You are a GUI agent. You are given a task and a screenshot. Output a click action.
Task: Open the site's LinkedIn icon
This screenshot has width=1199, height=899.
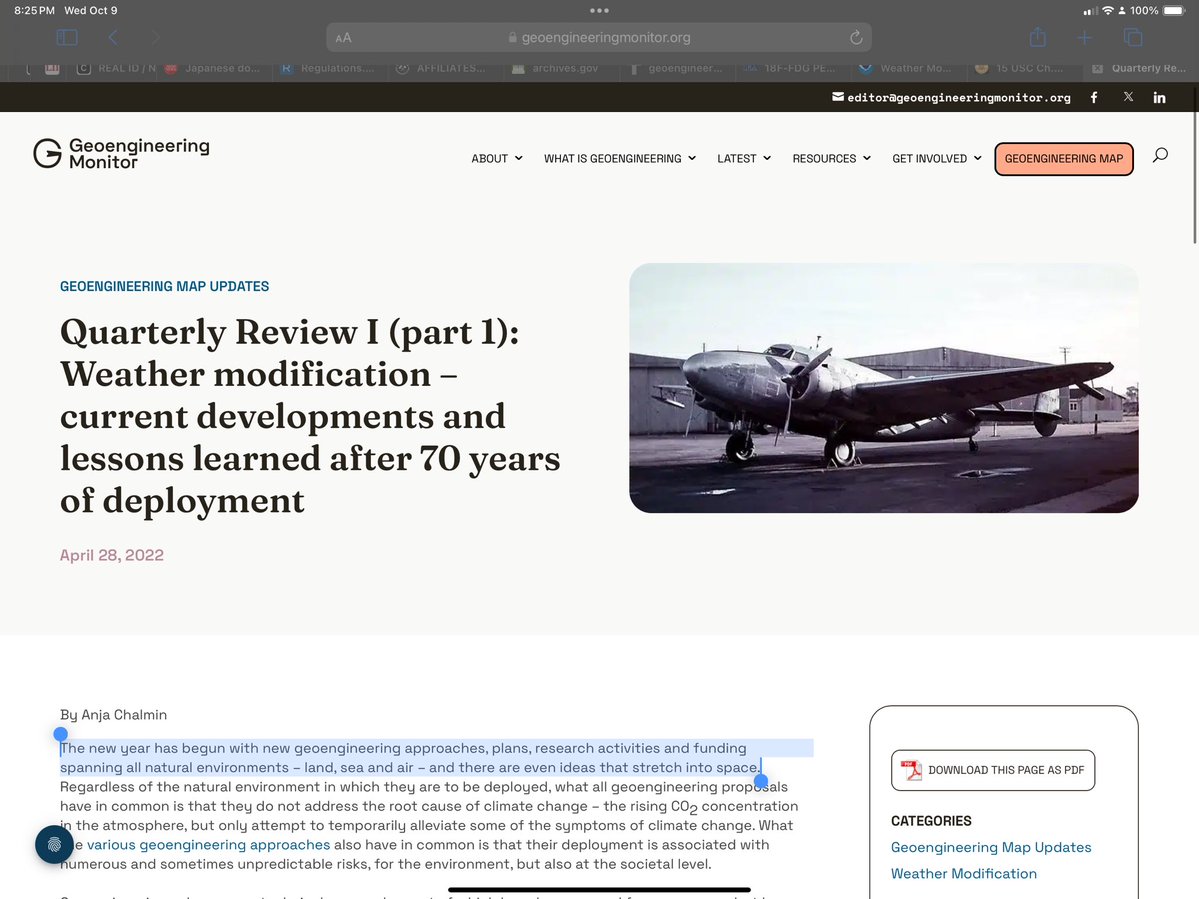coord(1160,97)
